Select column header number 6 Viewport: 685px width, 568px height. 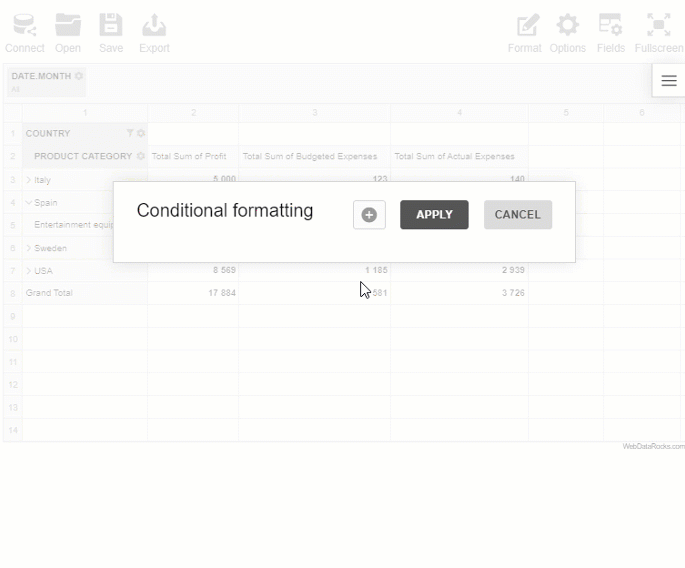click(642, 113)
